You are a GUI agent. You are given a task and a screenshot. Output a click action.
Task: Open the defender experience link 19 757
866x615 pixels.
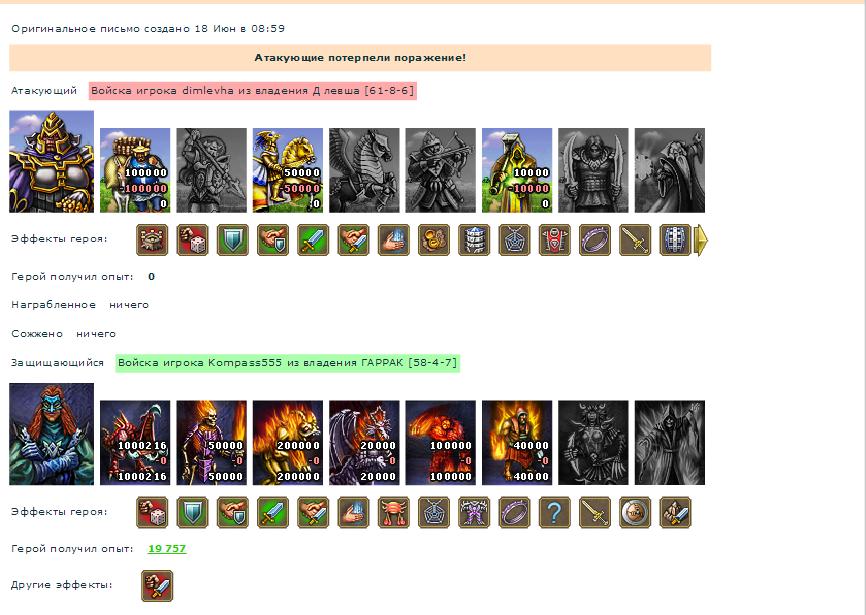point(167,549)
